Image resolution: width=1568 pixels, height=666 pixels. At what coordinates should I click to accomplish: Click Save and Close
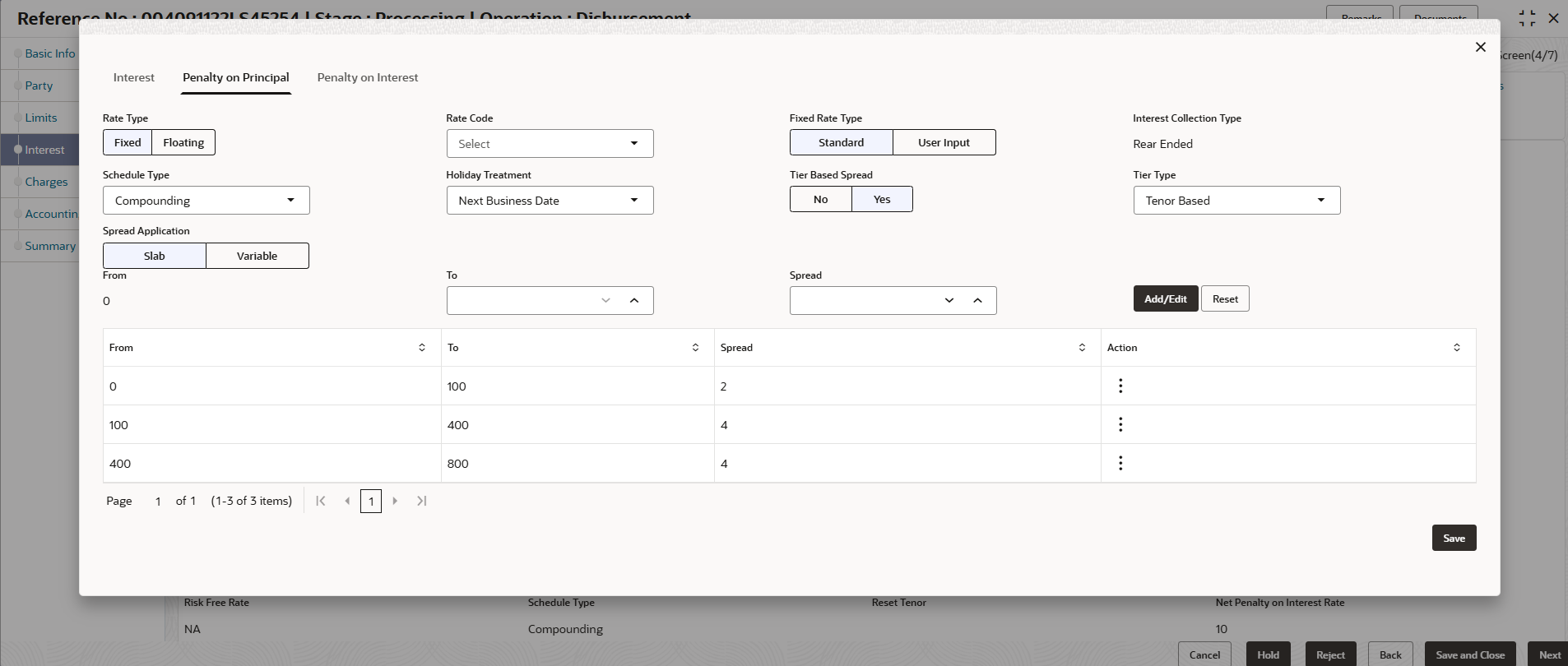pyautogui.click(x=1470, y=654)
